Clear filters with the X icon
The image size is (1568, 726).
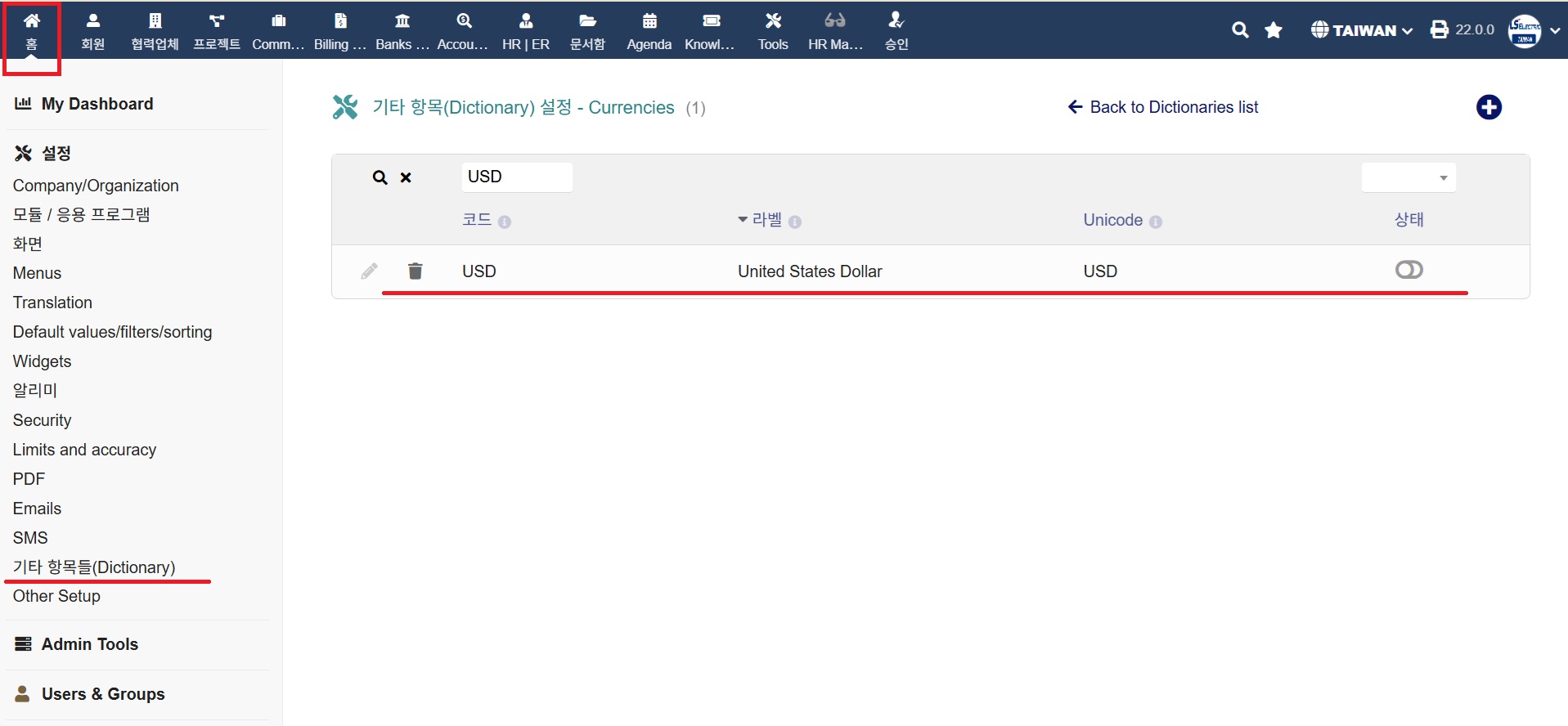[406, 177]
